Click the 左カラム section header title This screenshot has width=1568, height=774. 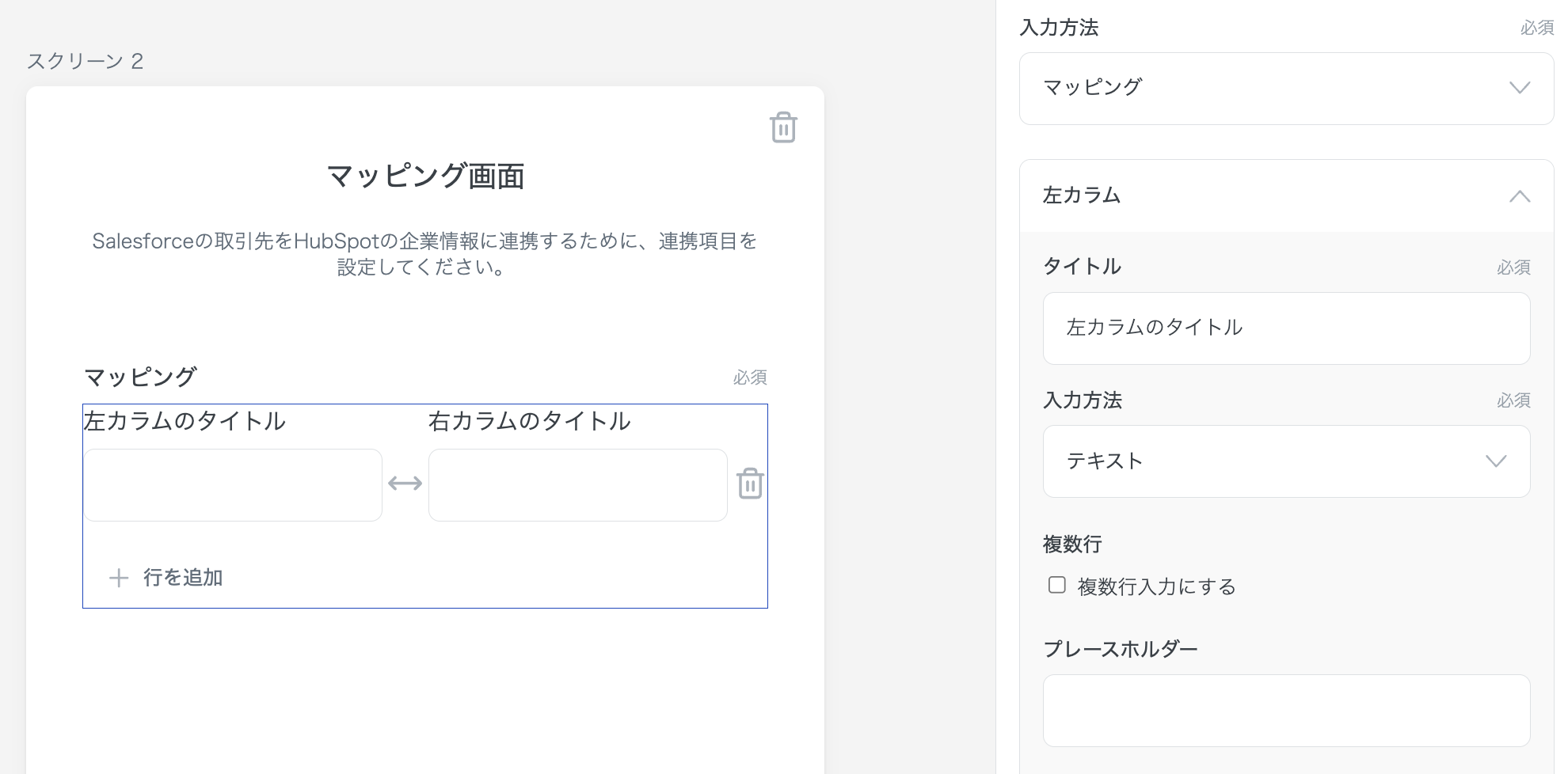pyautogui.click(x=1082, y=195)
